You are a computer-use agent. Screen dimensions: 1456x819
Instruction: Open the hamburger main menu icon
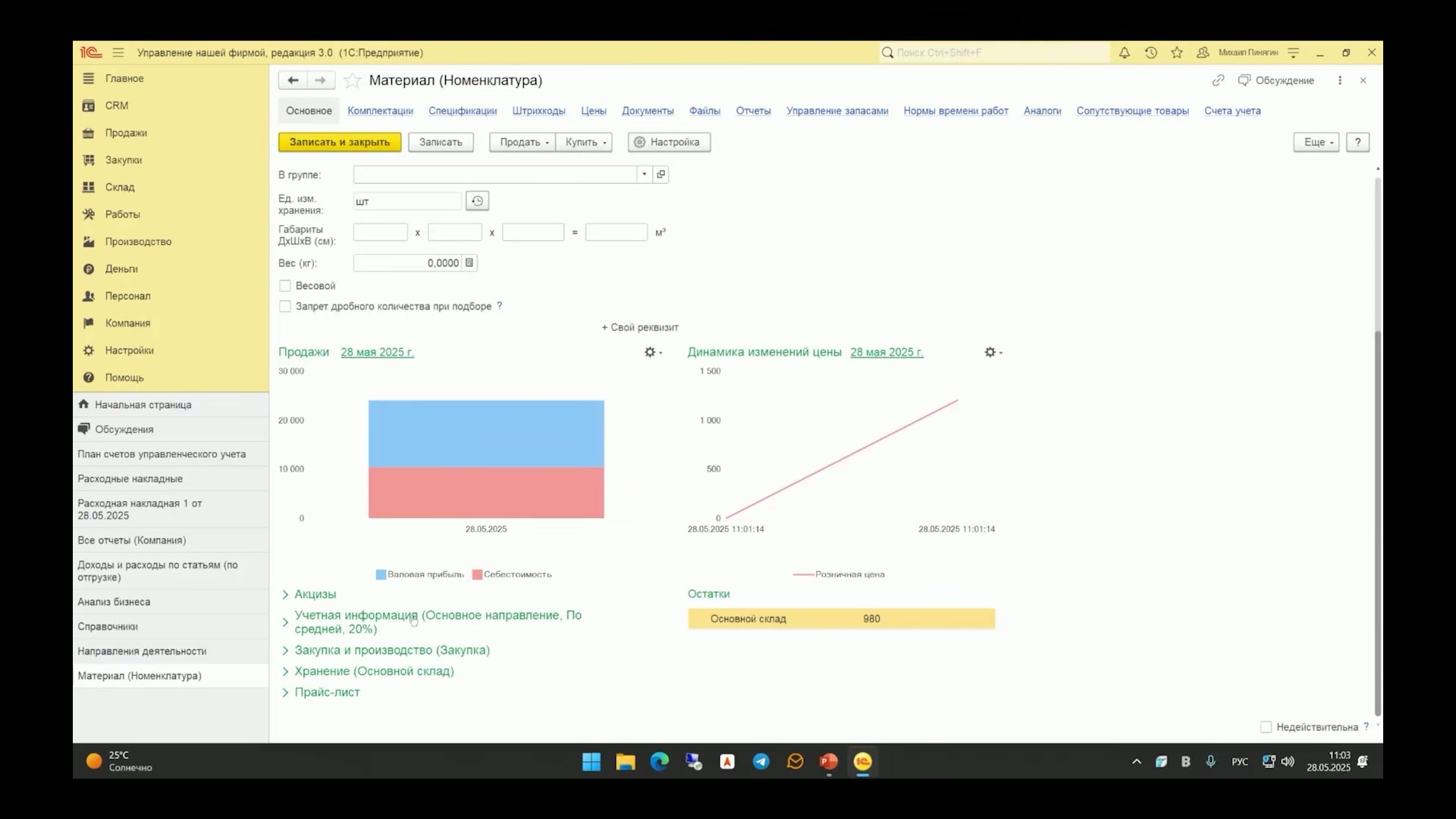tap(118, 53)
